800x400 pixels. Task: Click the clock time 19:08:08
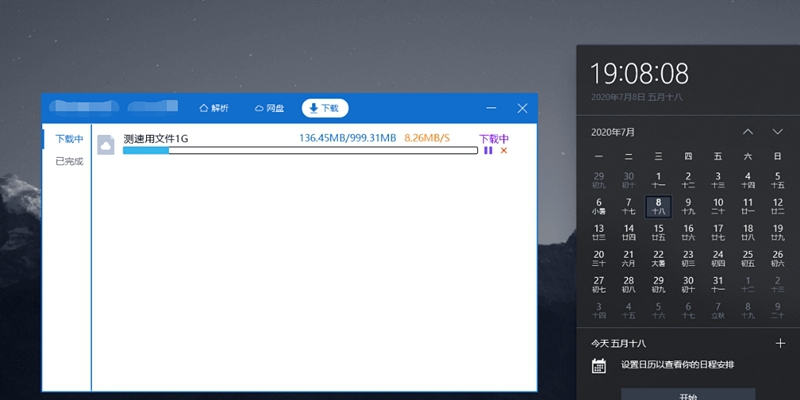pyautogui.click(x=639, y=73)
